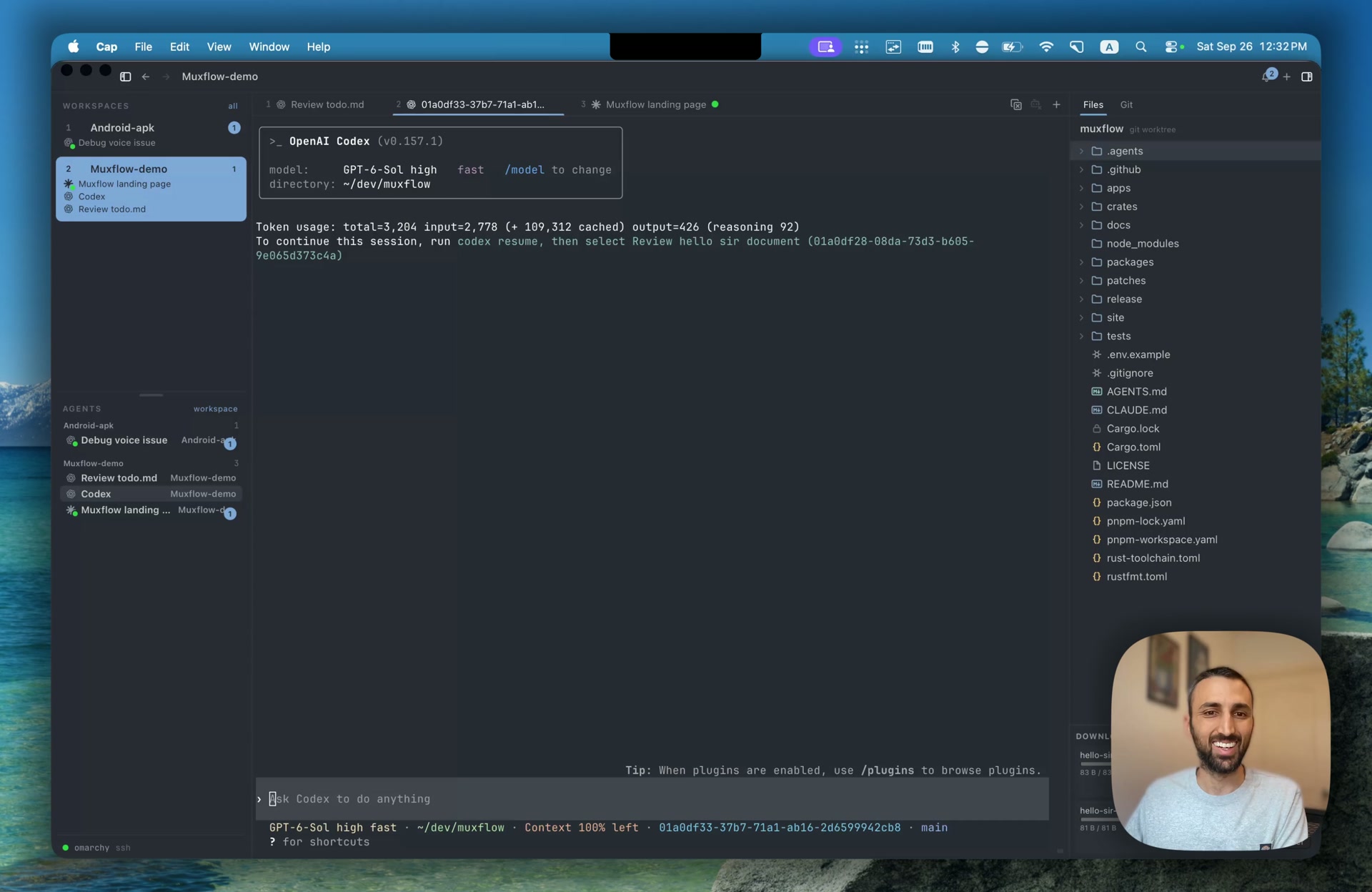
Task: Select Codex agent in Agents list
Action: (151, 494)
